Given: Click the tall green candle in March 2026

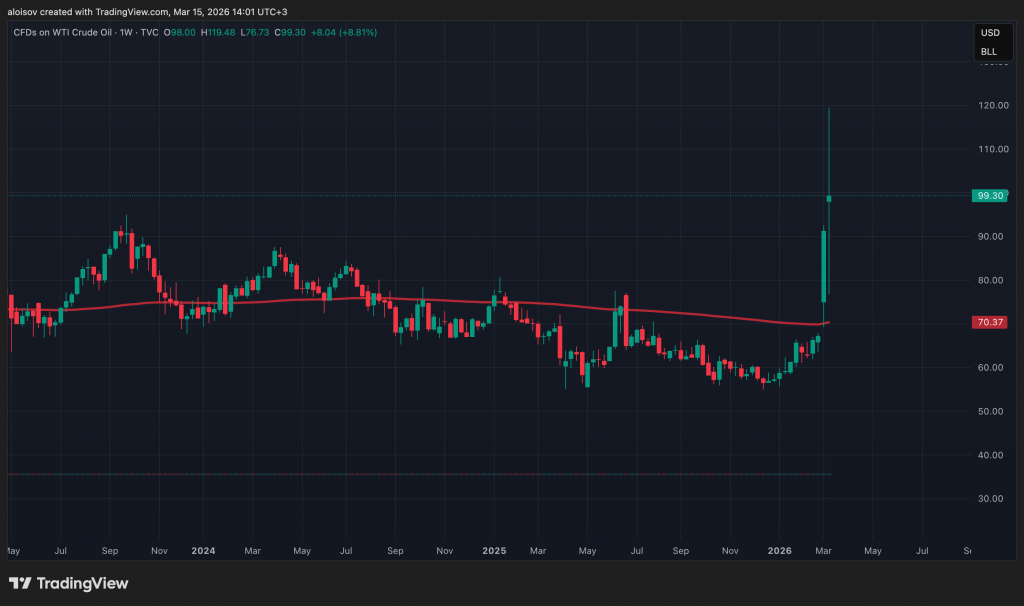Looking at the screenshot, I should [823, 265].
